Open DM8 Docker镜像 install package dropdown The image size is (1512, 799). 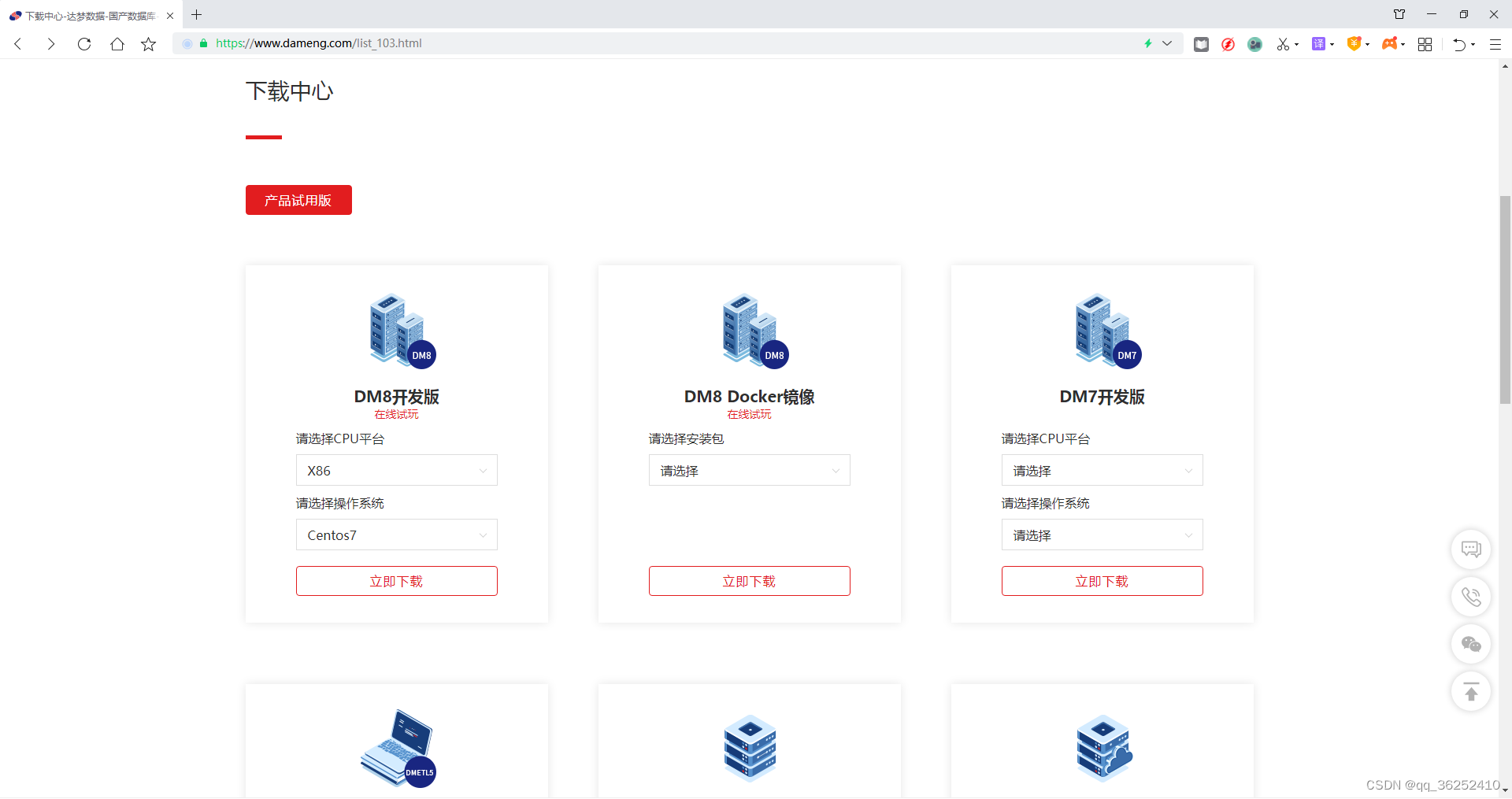point(750,470)
